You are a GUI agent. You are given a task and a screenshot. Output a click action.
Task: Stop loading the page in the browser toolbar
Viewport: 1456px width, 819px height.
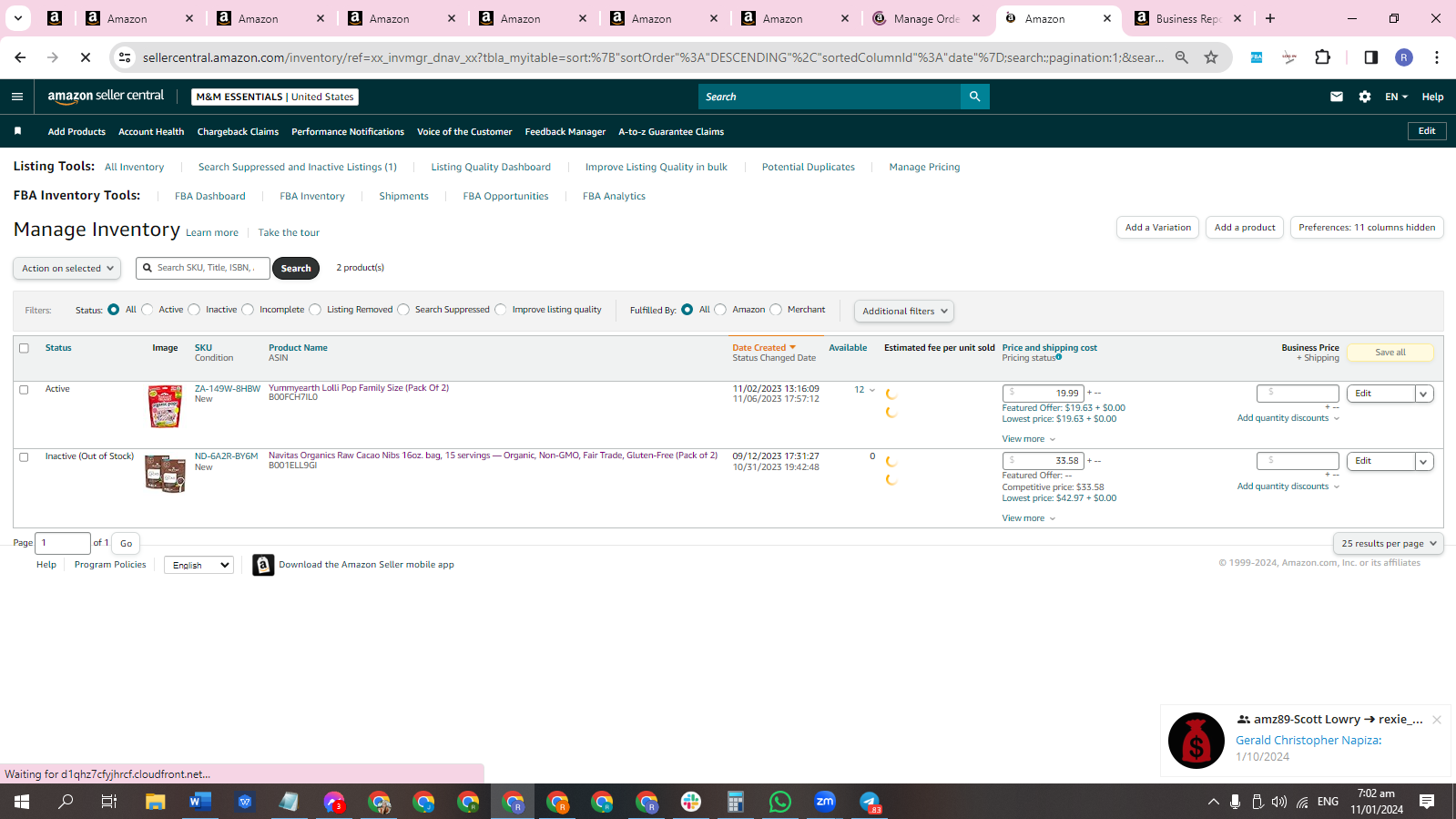86,57
